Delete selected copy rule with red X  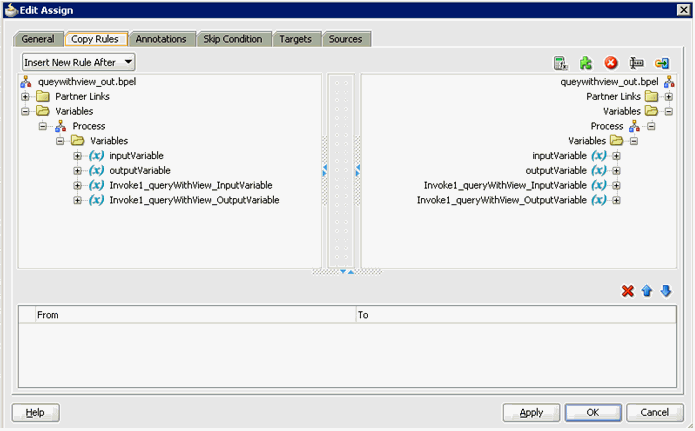click(628, 291)
